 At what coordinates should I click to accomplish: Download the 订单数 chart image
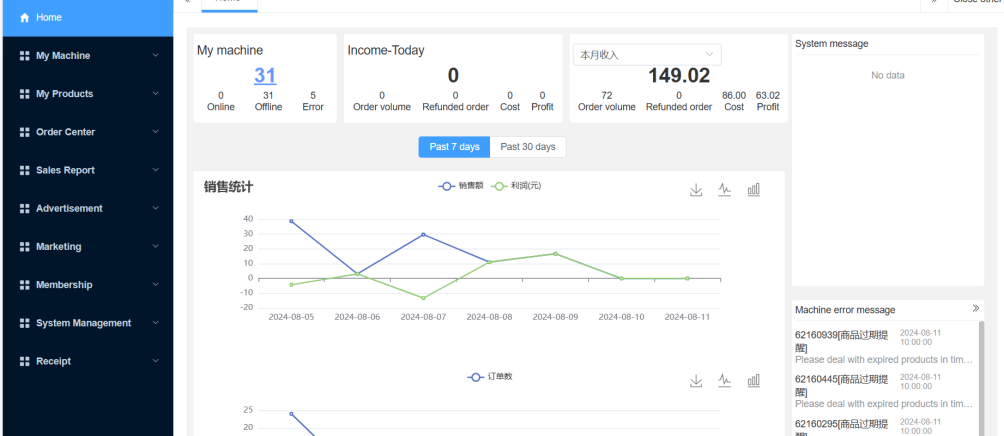tap(696, 381)
